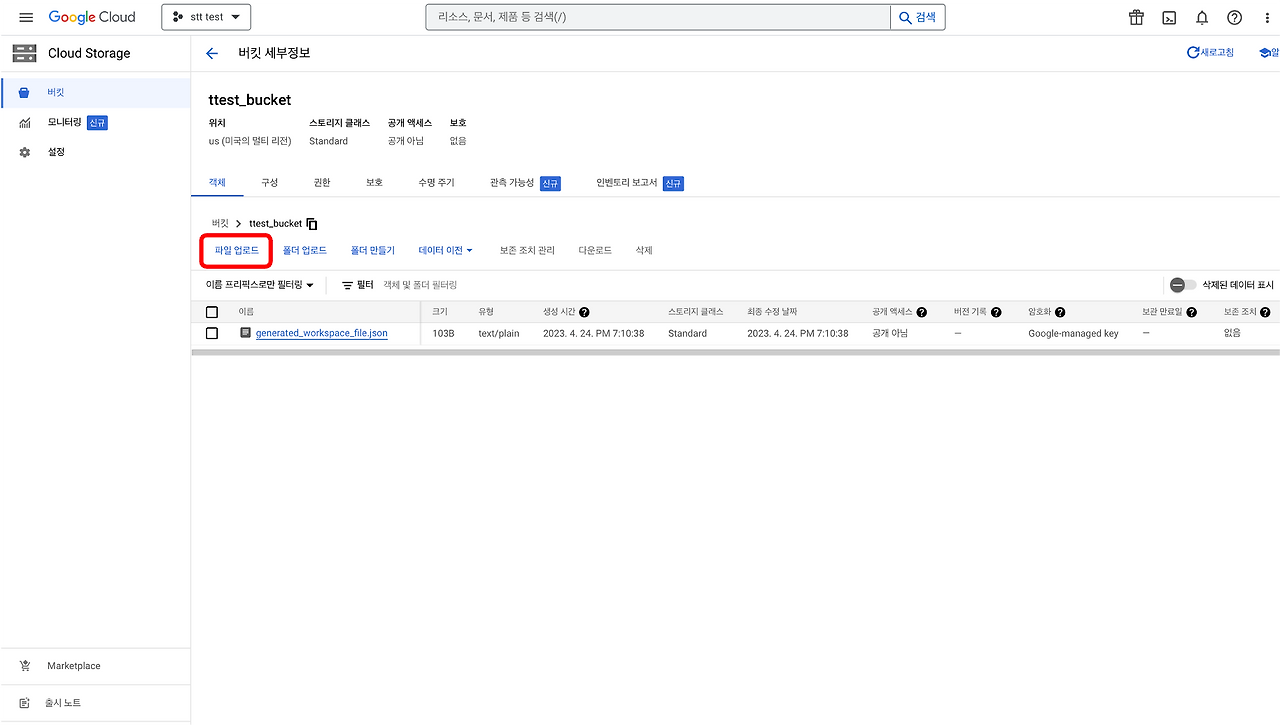
Task: Switch to the 보호 tab
Action: [x=374, y=183]
